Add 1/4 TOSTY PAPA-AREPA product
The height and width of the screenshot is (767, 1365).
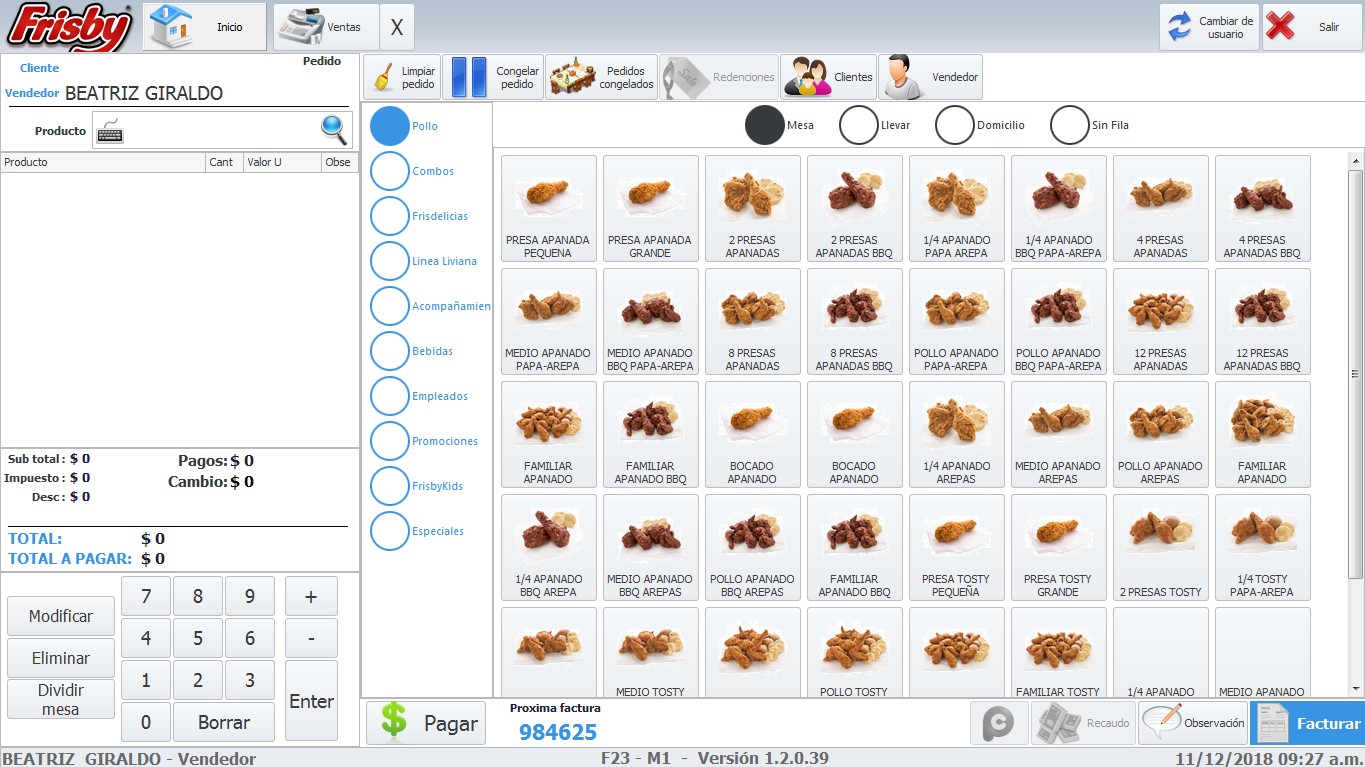(x=1262, y=547)
